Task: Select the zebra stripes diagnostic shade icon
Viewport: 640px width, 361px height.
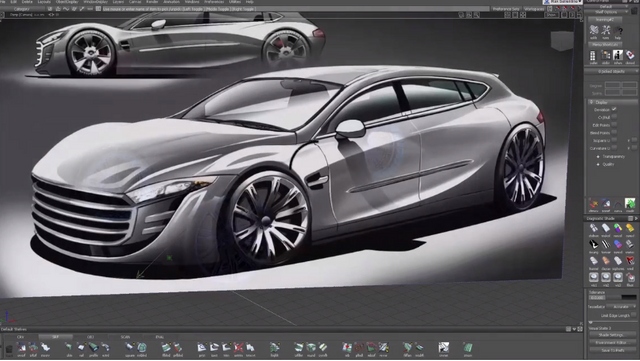Action: 606,245
